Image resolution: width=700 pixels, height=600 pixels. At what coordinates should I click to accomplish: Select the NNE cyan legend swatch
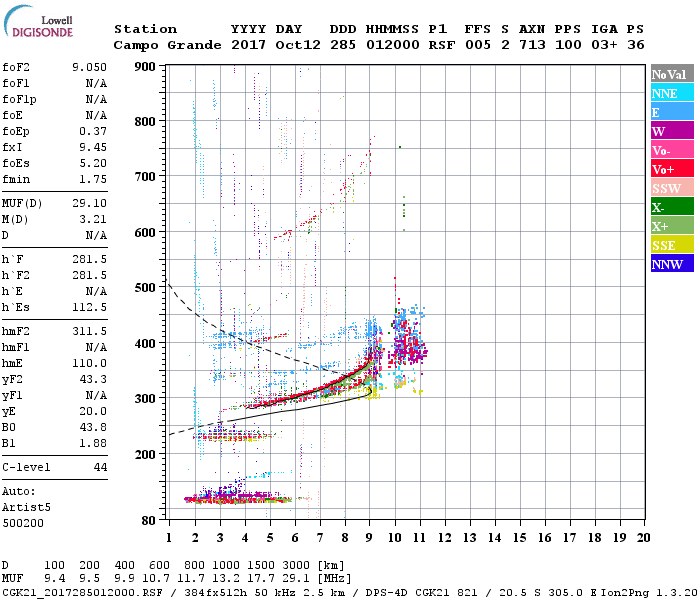pos(672,93)
